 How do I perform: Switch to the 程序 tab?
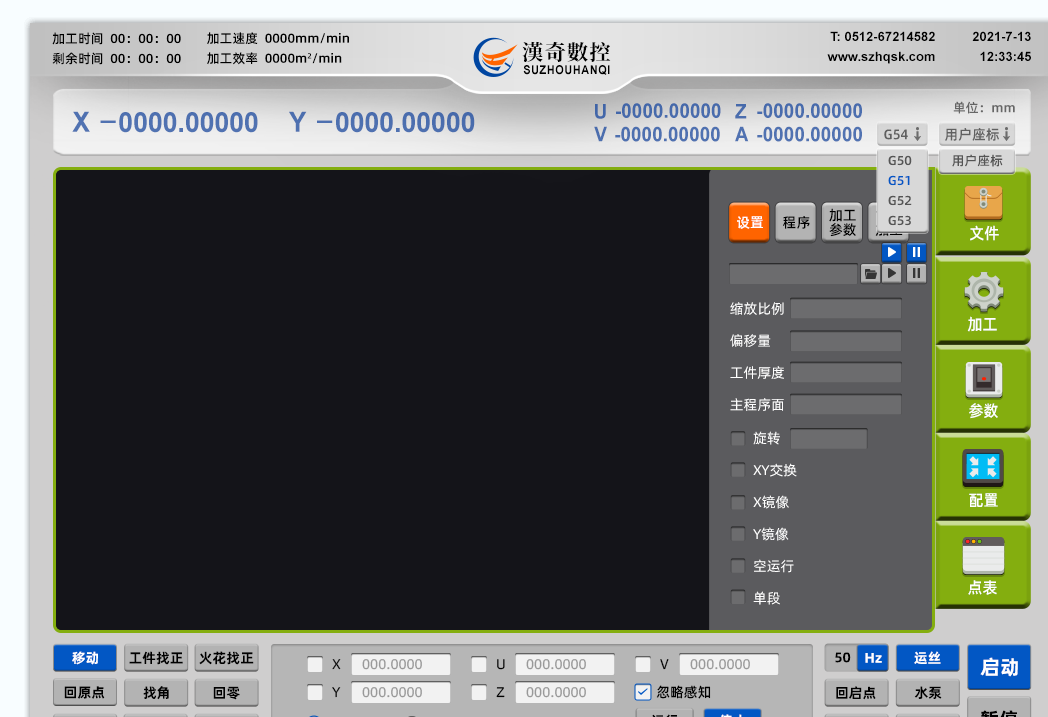point(795,222)
